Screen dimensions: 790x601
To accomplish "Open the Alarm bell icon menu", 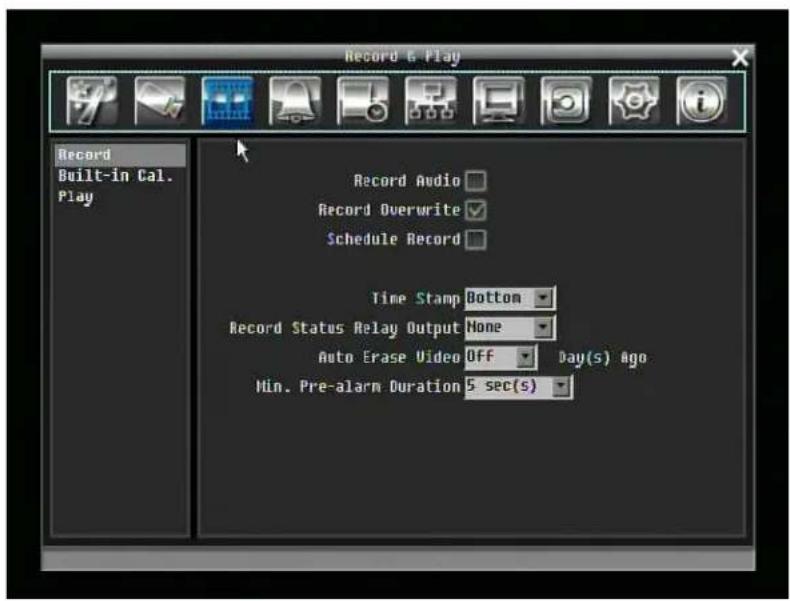I will click(295, 101).
